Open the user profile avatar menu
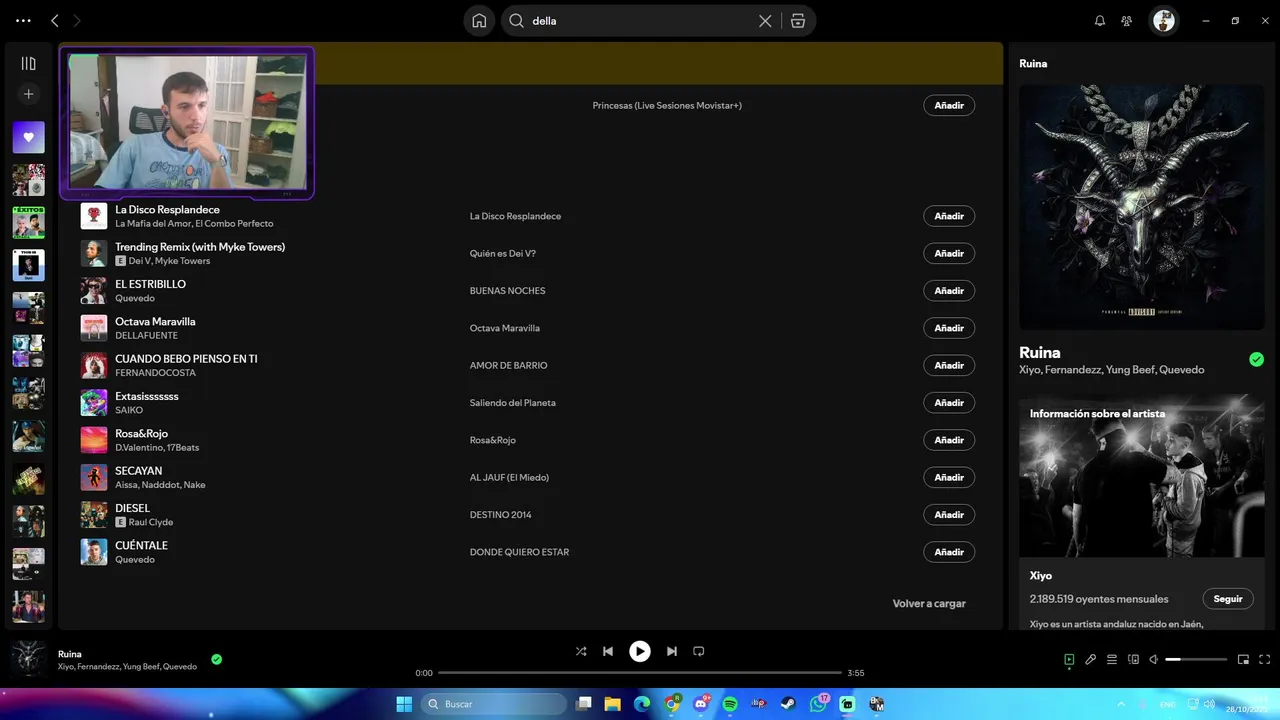This screenshot has width=1280, height=720. click(x=1164, y=21)
